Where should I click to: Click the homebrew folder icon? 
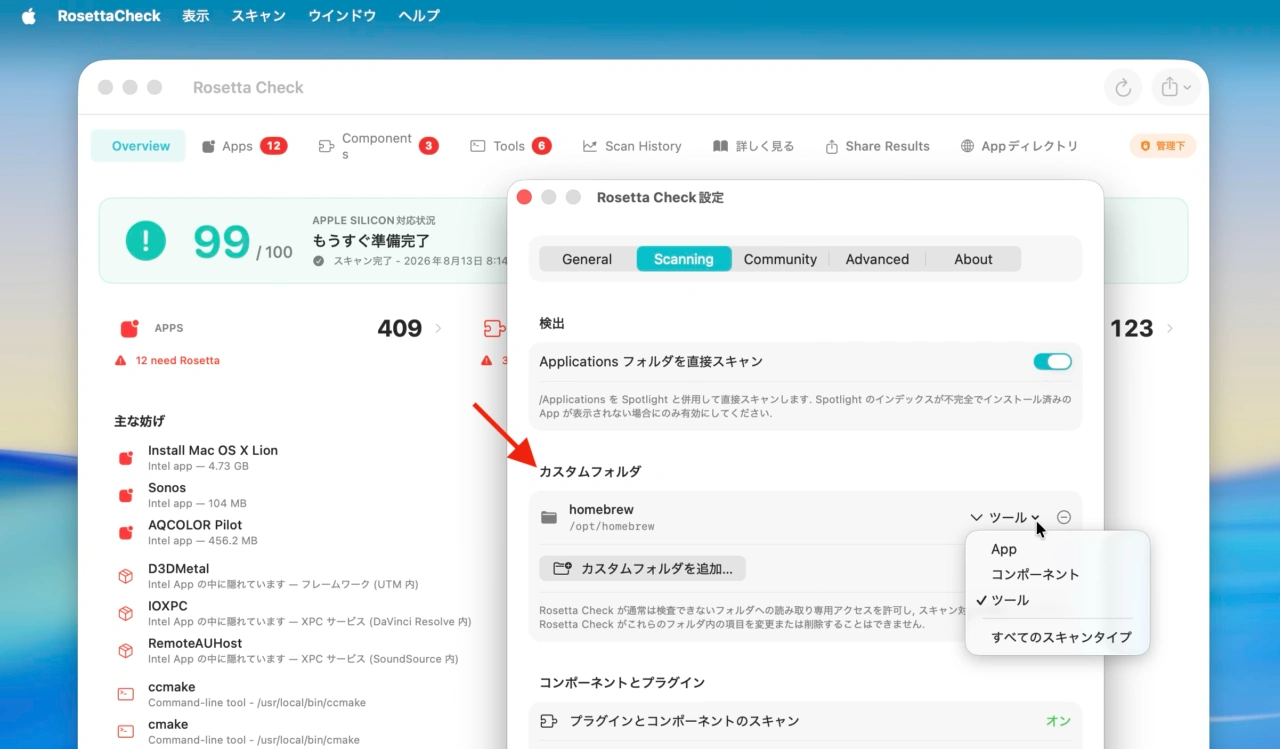548,517
